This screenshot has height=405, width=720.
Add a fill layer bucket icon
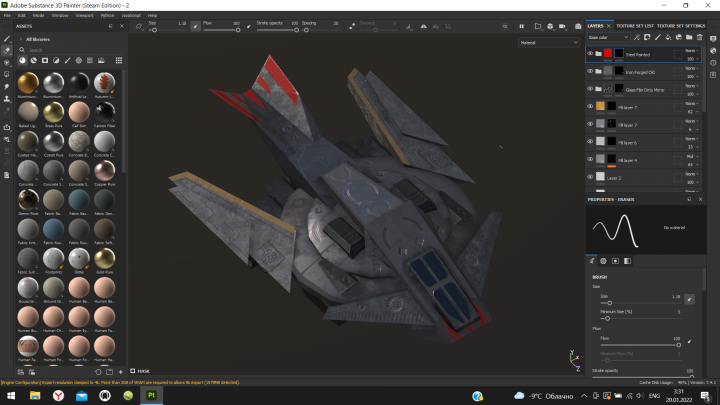pyautogui.click(x=668, y=37)
